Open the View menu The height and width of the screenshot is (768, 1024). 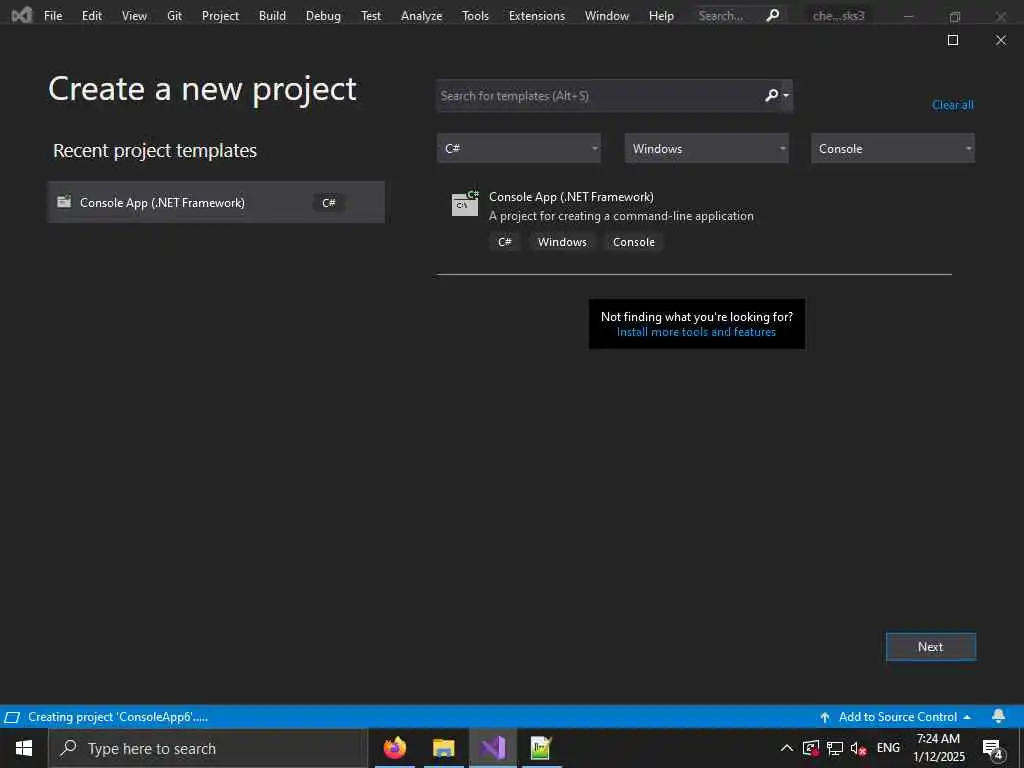point(134,16)
